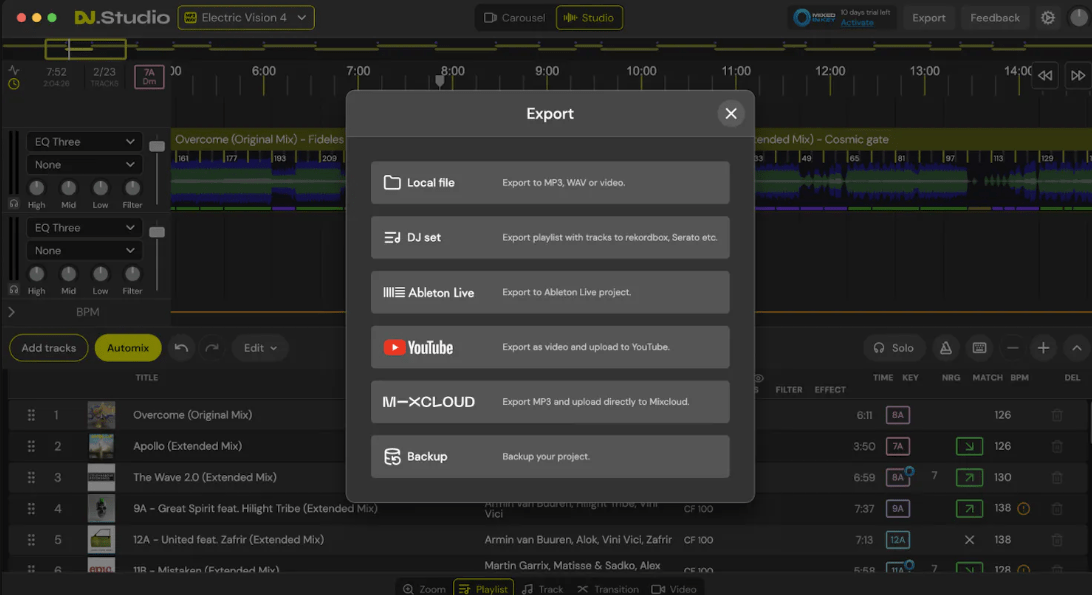
Task: Close the Export dialog
Action: pos(731,114)
